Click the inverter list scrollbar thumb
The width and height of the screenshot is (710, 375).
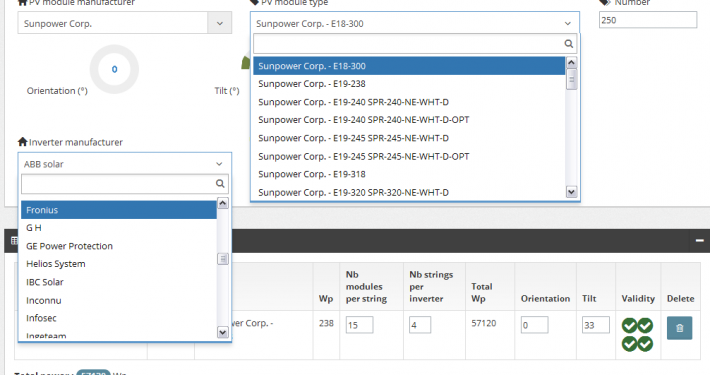click(223, 259)
